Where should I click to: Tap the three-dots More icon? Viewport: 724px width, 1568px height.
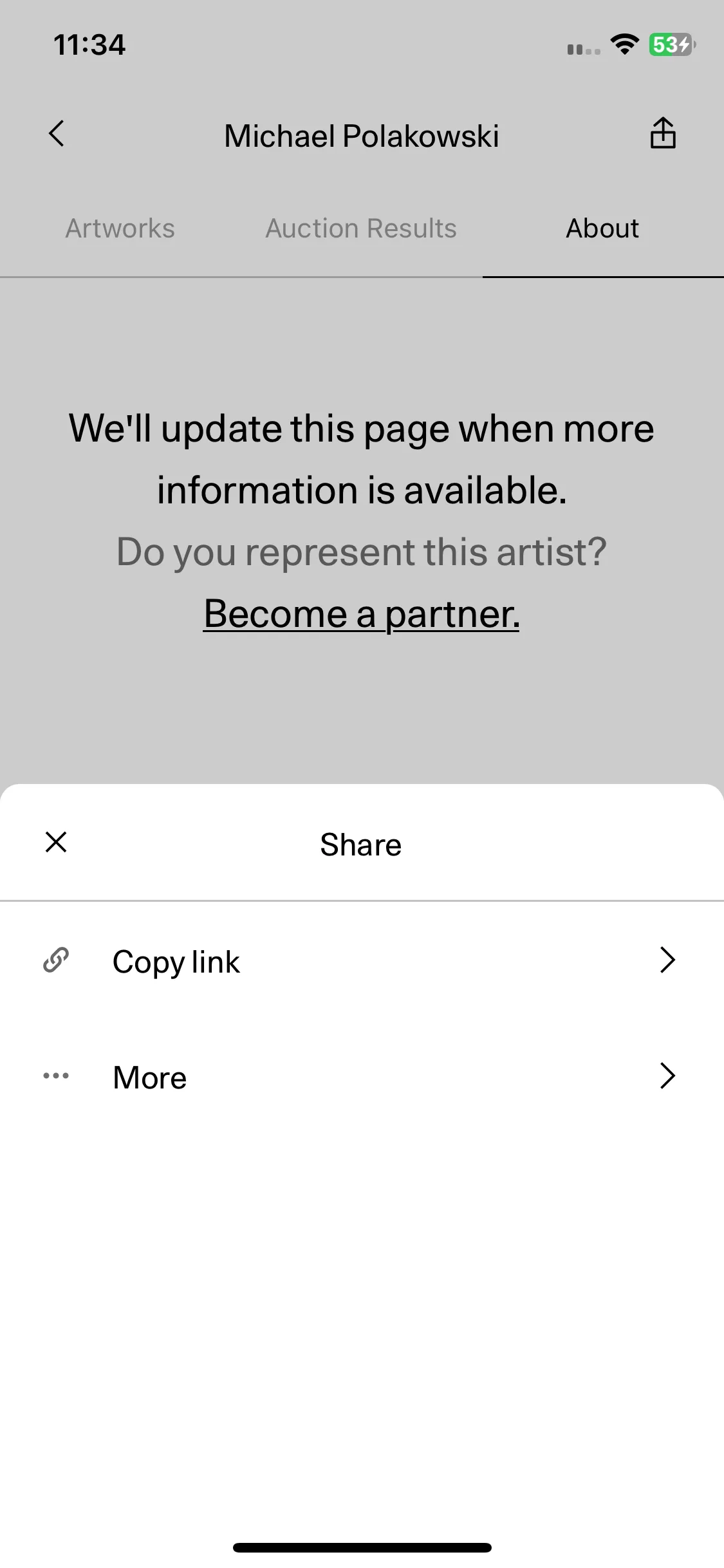click(56, 1076)
